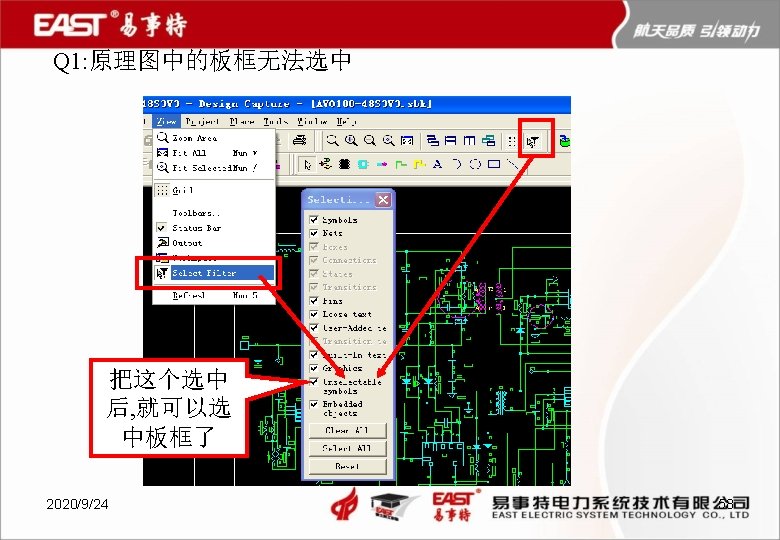Open the Window menu

(x=312, y=121)
